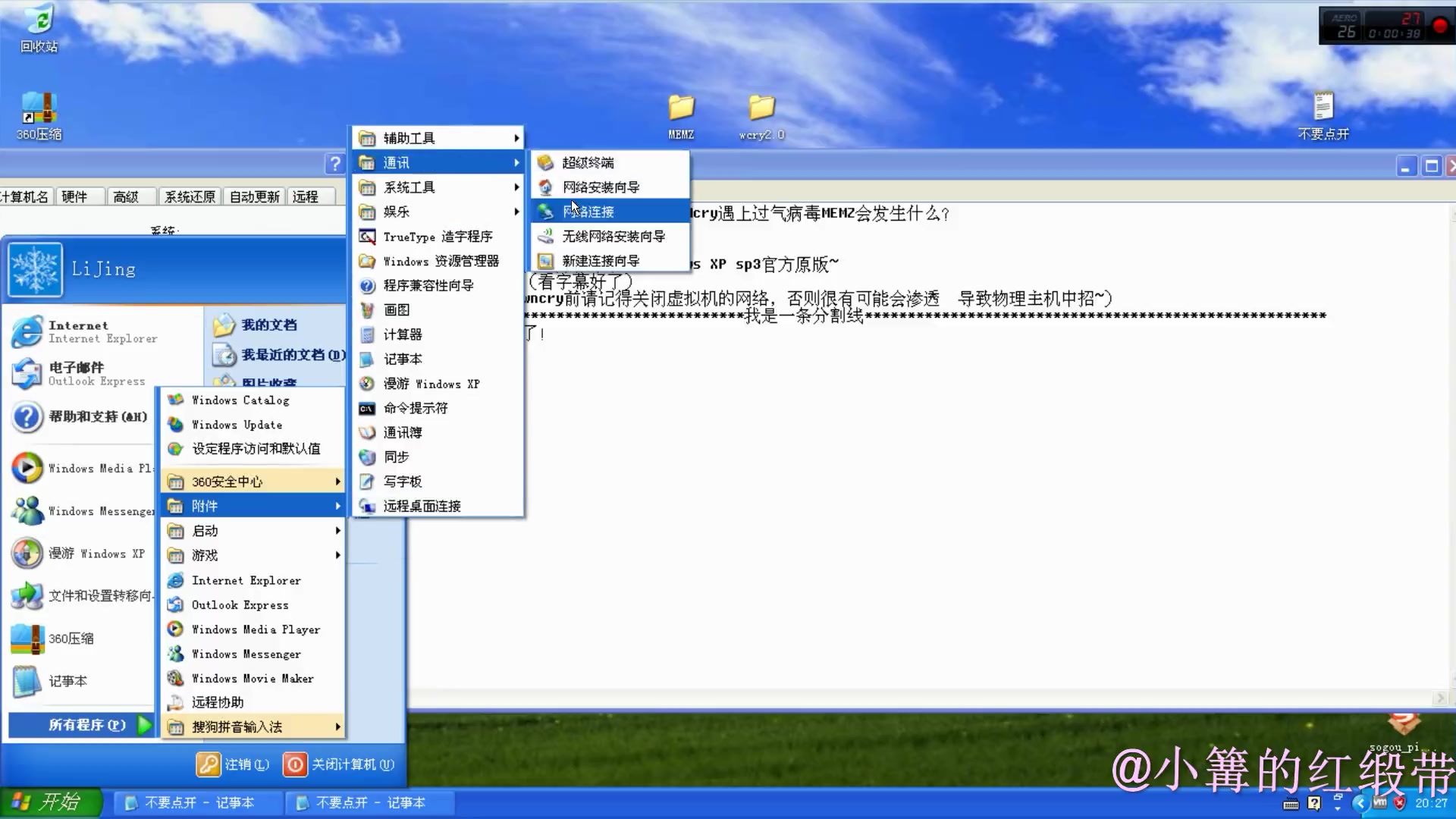Click 关闭计算机 shut down button
1456x819 pixels.
tap(339, 764)
